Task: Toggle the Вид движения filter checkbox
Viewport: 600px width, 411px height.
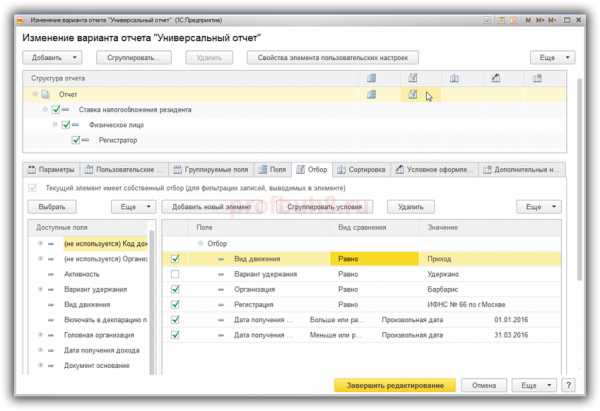Action: (x=175, y=259)
